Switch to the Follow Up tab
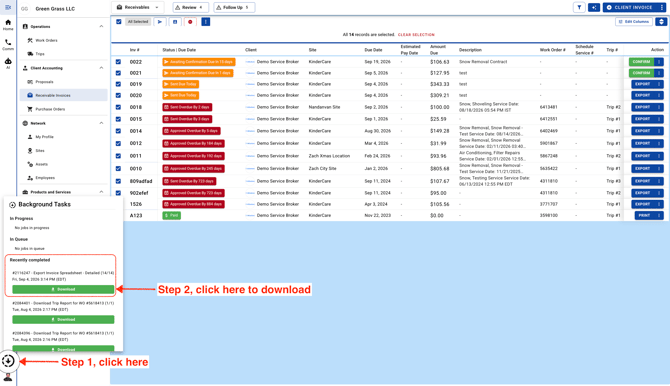Image resolution: width=670 pixels, height=386 pixels. 234,7
